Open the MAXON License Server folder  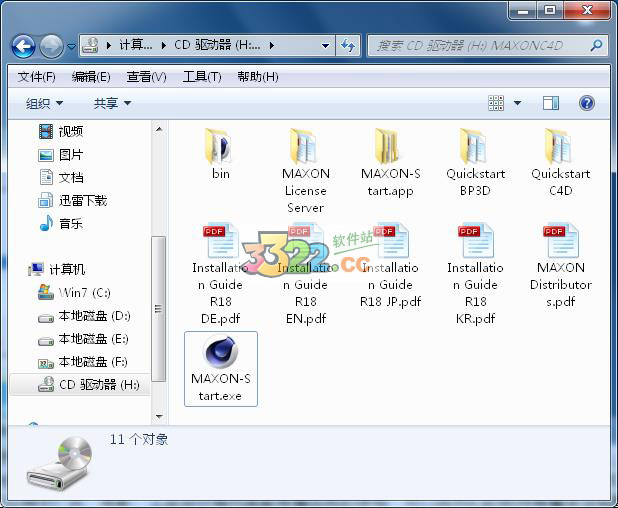[x=305, y=147]
